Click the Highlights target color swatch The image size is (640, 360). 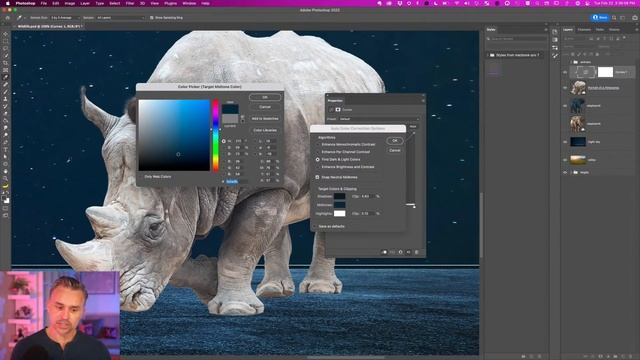[x=340, y=213]
